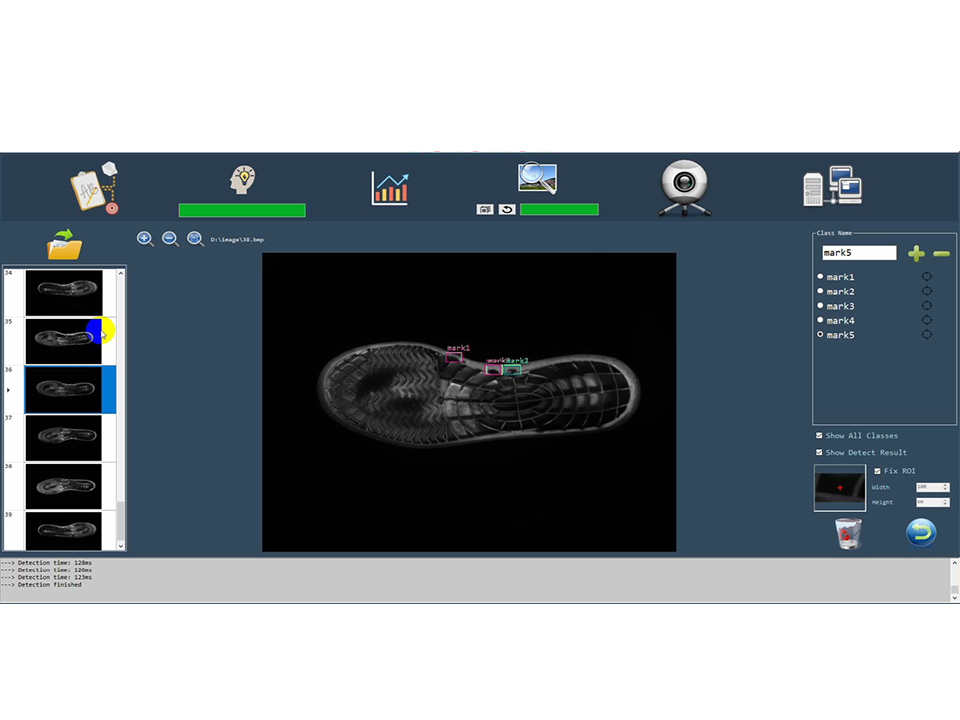Add a class with the green plus
This screenshot has height=720, width=960.
pyautogui.click(x=915, y=254)
